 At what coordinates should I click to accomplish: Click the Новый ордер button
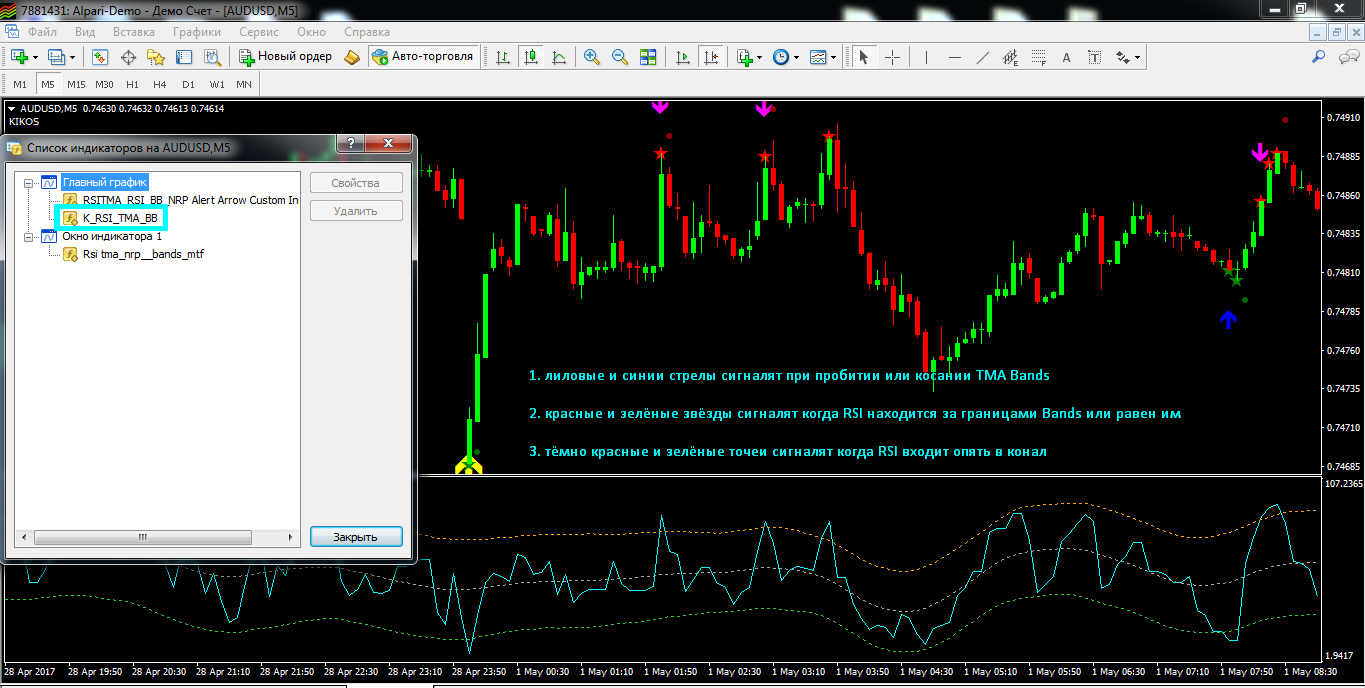pos(285,57)
